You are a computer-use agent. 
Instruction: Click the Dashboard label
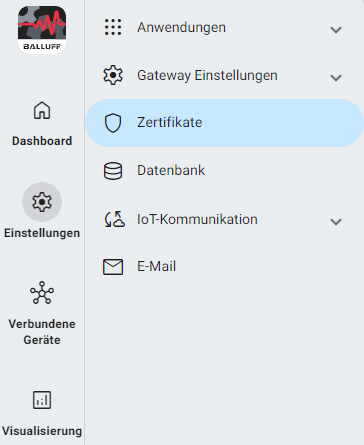point(42,141)
